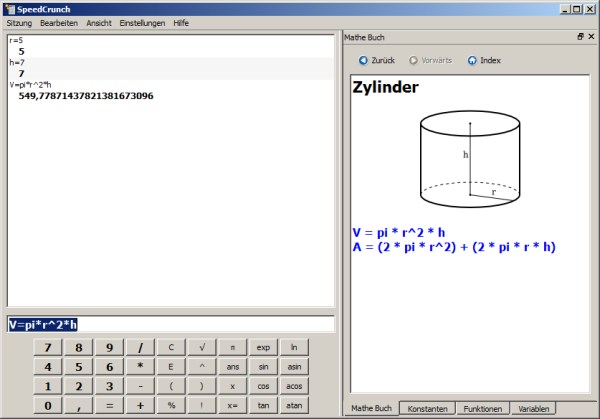Click the x variable button
The width and height of the screenshot is (600, 419).
click(233, 386)
